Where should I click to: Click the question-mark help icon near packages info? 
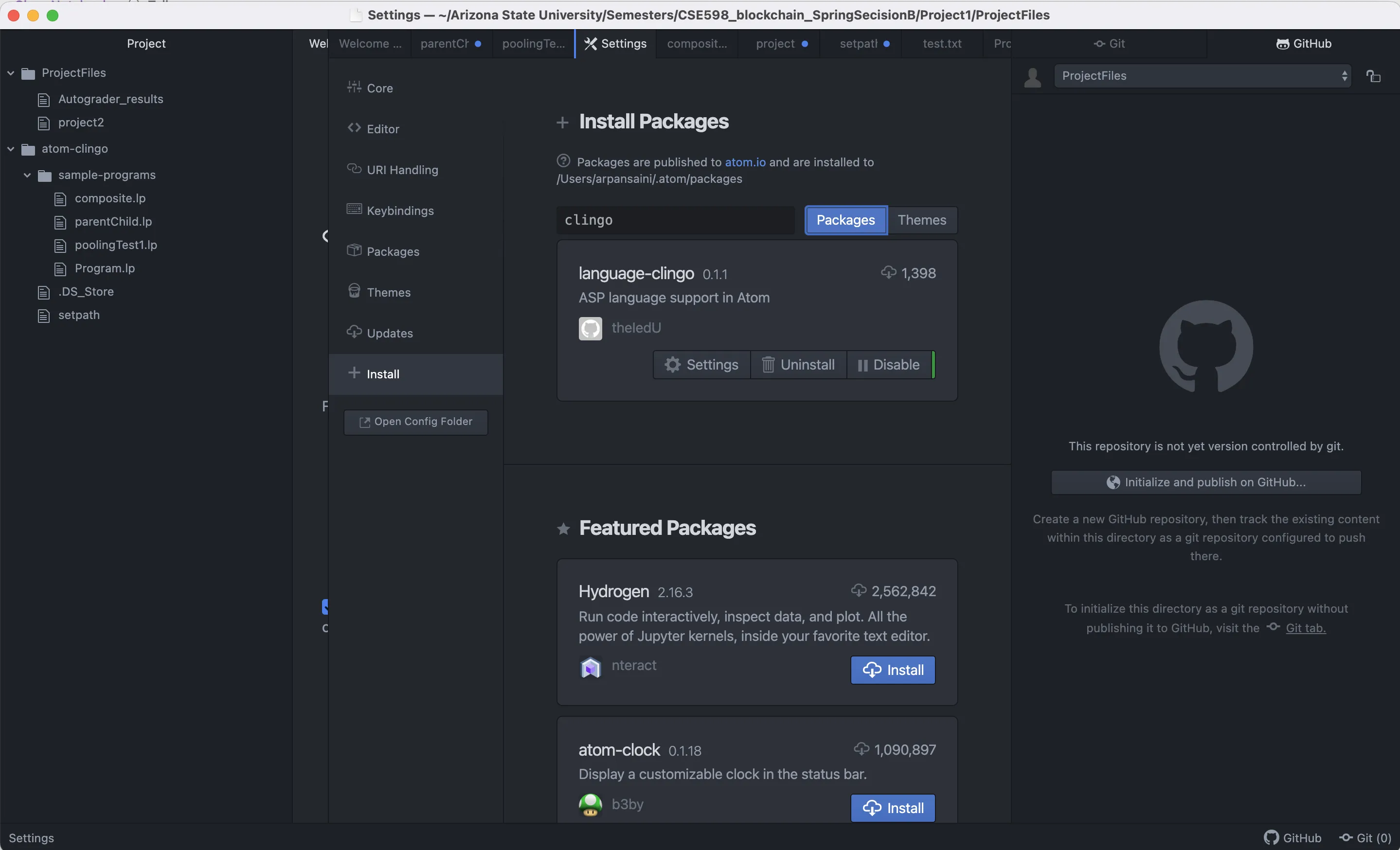point(563,161)
